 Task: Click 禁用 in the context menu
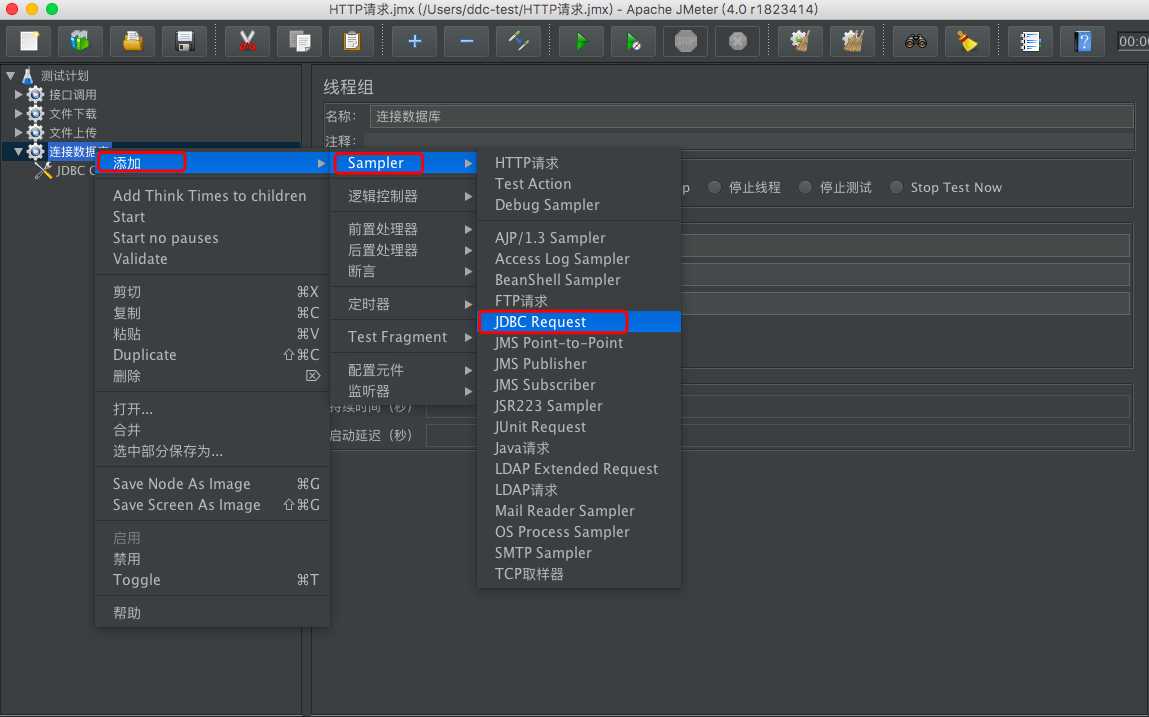click(213, 559)
